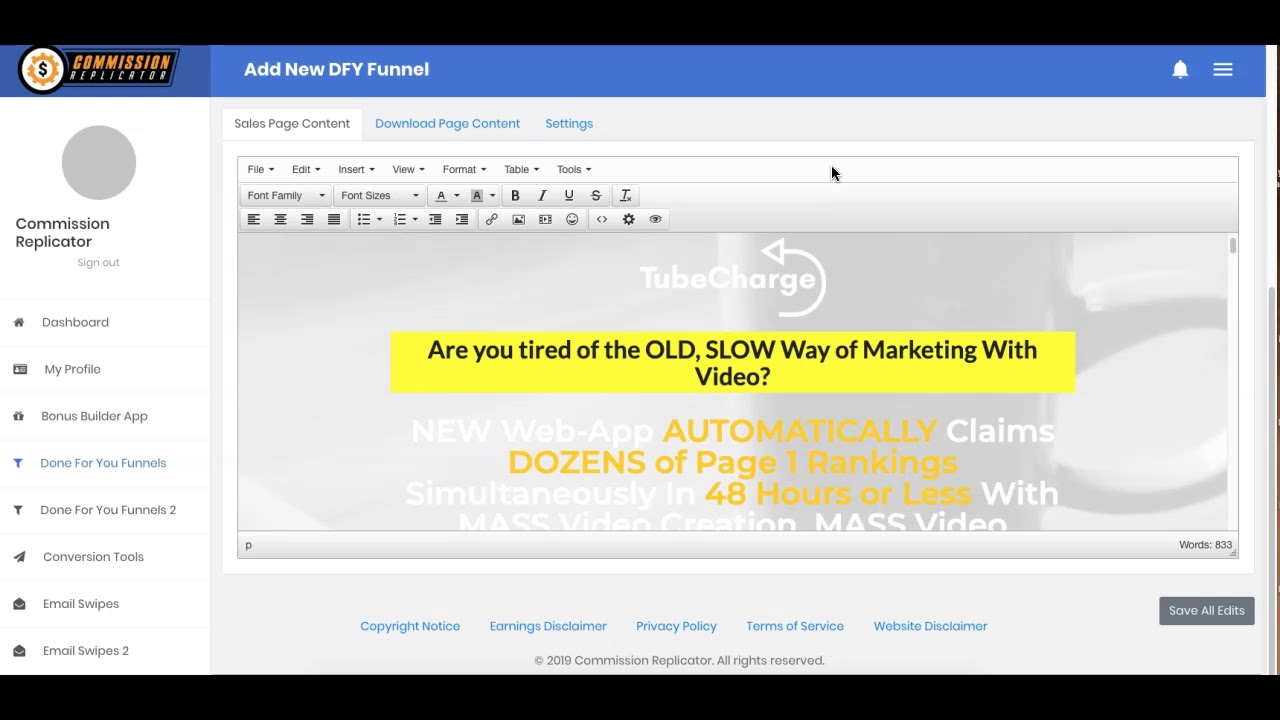1280x720 pixels.
Task: Toggle the hamburger menu icon
Action: coord(1223,69)
